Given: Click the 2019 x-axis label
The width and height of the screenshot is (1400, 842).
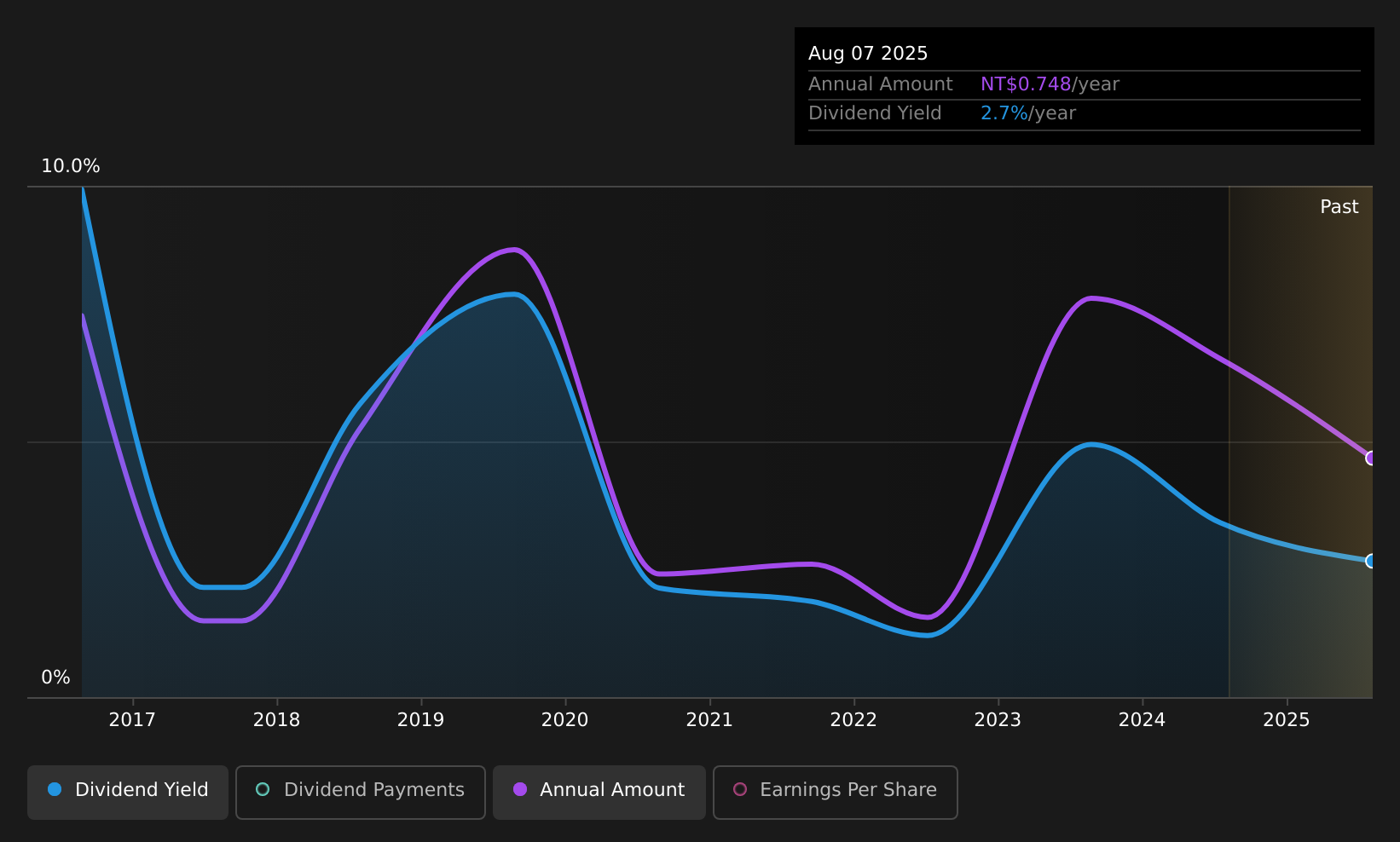Looking at the screenshot, I should pos(420,720).
